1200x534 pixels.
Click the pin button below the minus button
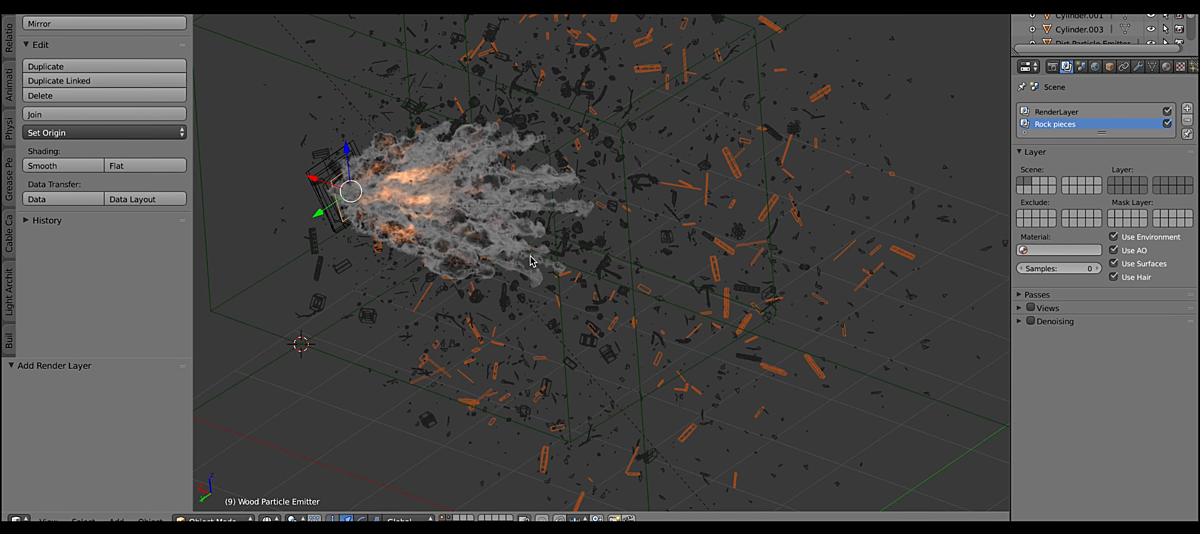[1187, 134]
